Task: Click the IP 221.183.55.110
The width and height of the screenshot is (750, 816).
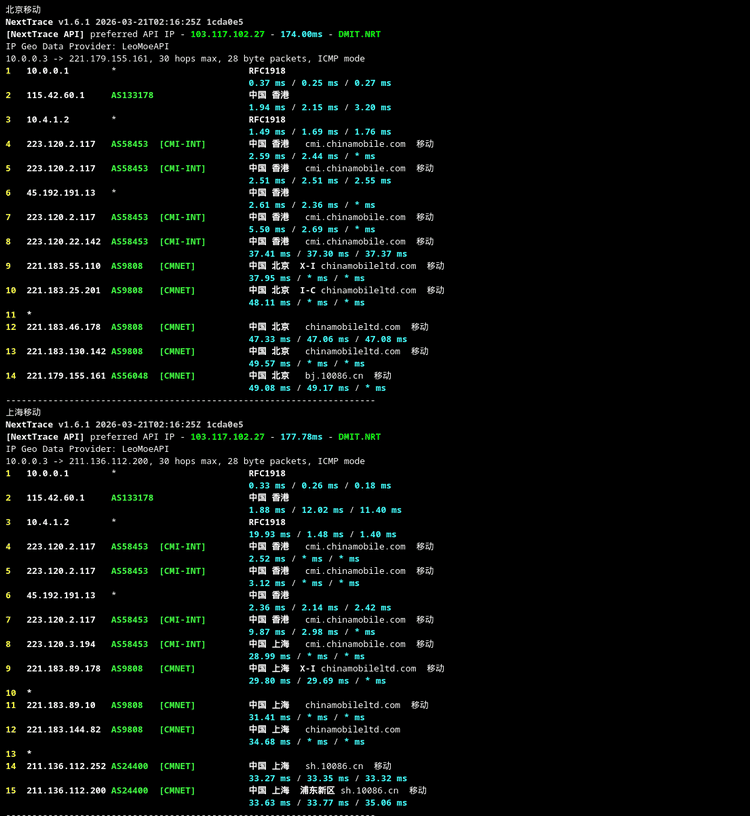Action: (63, 266)
